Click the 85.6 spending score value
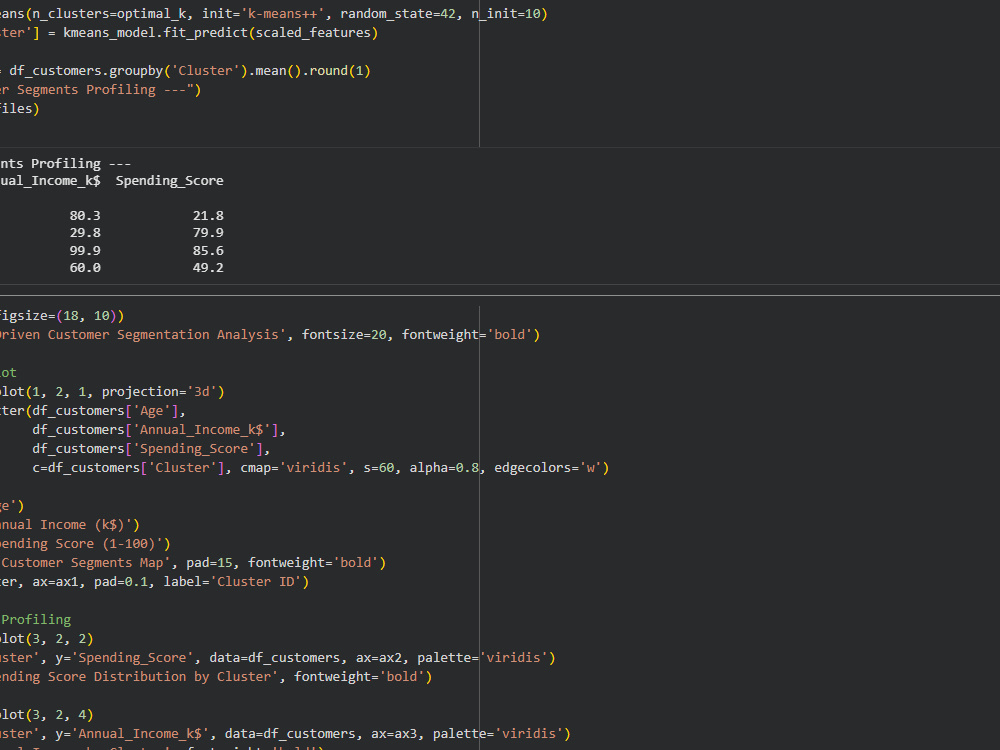The image size is (1000, 750). point(208,251)
